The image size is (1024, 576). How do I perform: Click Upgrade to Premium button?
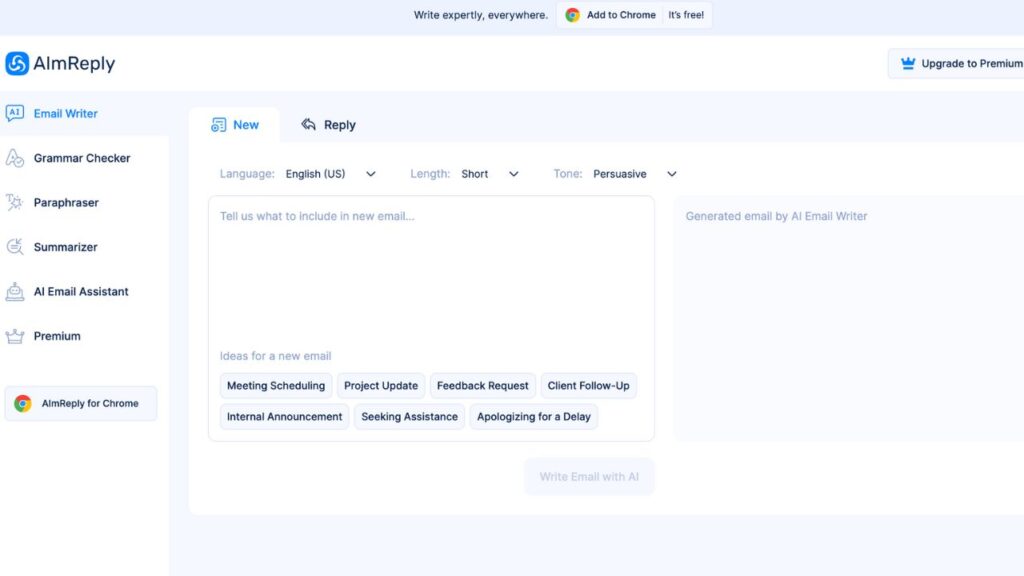point(956,63)
